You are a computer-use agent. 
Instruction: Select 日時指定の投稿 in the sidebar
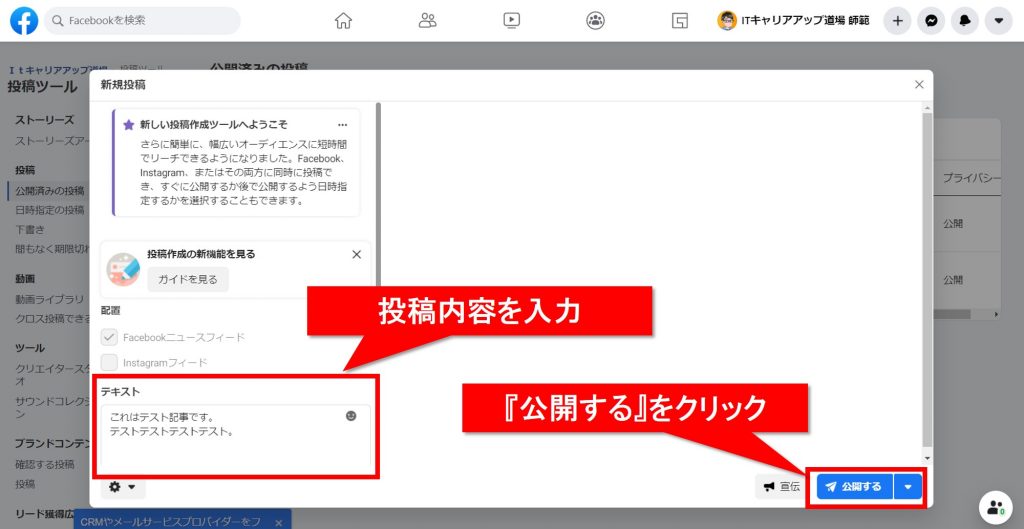(50, 210)
